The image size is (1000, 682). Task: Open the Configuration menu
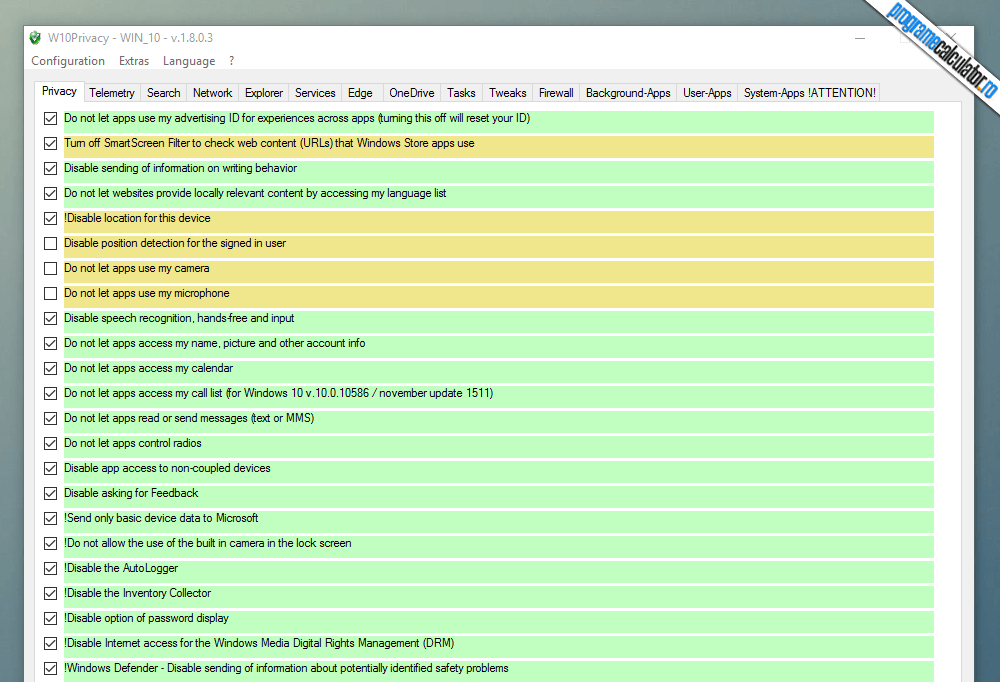coord(68,61)
